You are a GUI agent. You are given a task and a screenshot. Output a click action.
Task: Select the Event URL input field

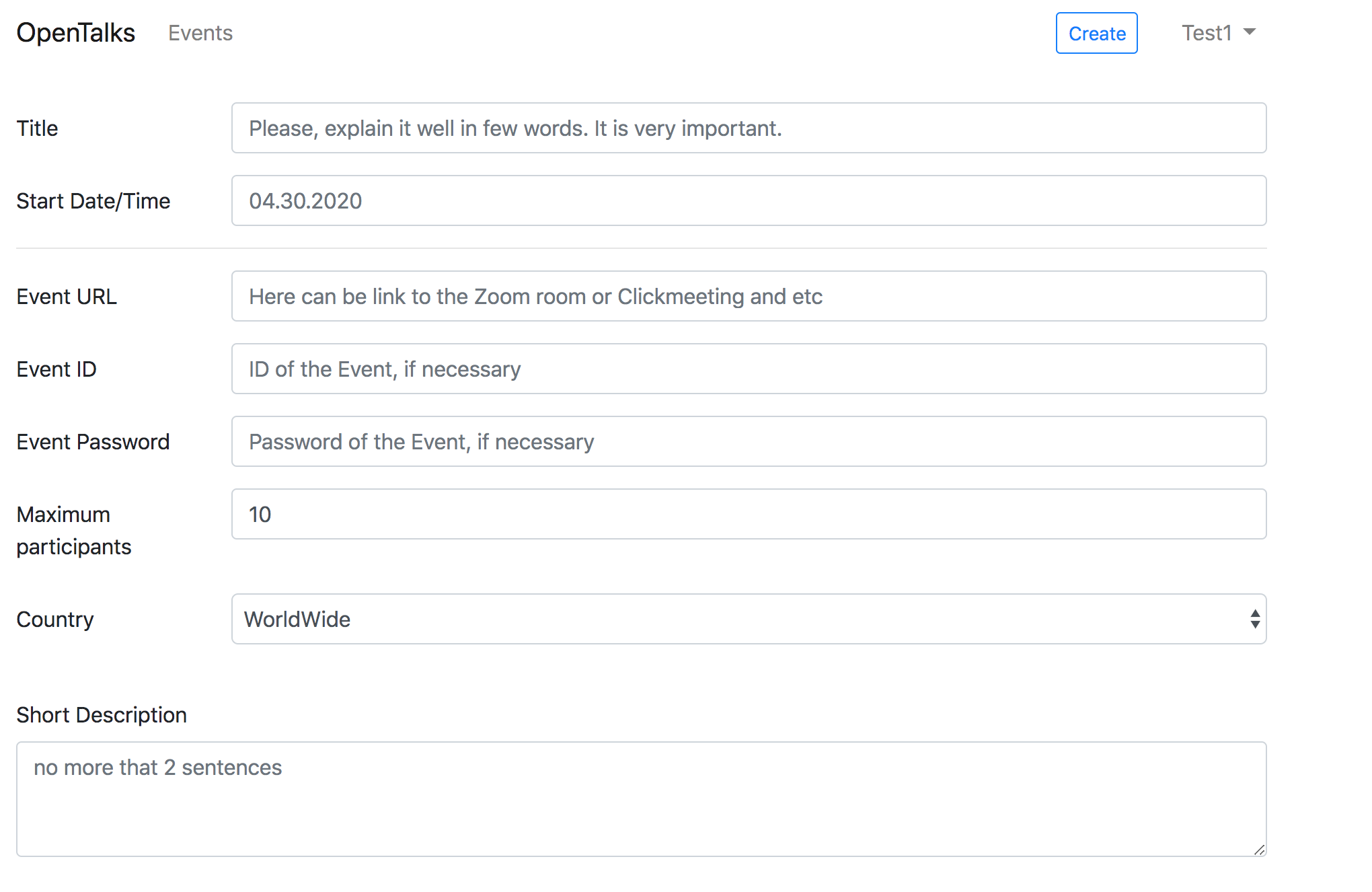tap(749, 296)
